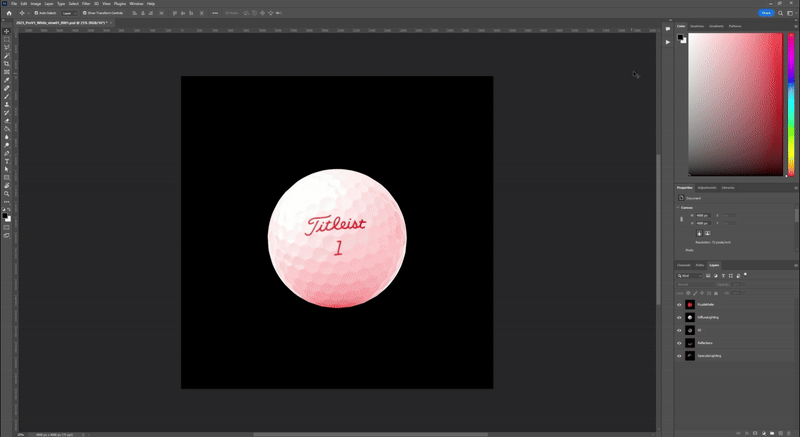Pick a color in the color field
Screen dimensions: 800x437
click(735, 105)
